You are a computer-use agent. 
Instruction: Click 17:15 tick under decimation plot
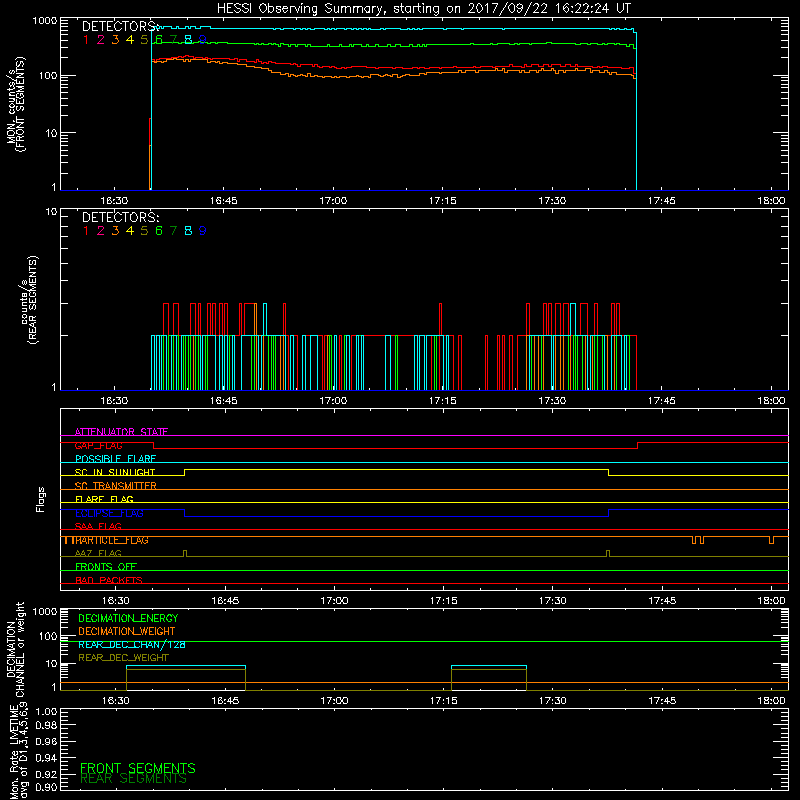tap(443, 701)
